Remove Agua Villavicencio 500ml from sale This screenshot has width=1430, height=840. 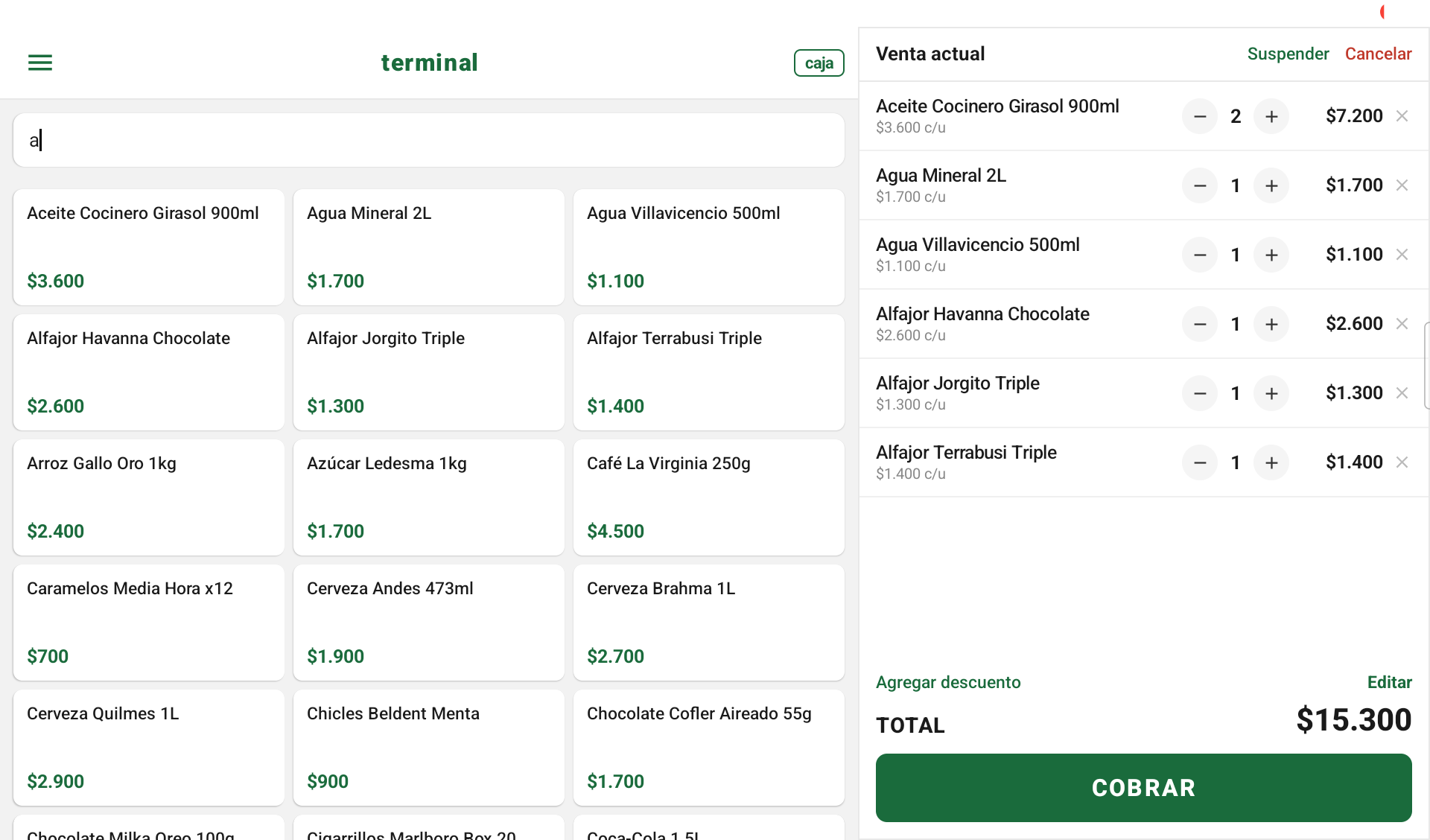click(1402, 255)
